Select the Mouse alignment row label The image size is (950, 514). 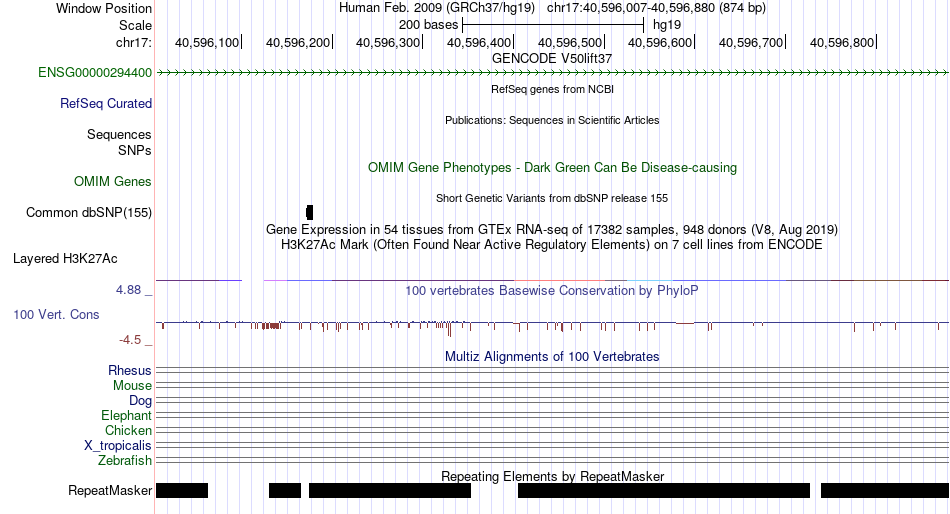pos(132,386)
